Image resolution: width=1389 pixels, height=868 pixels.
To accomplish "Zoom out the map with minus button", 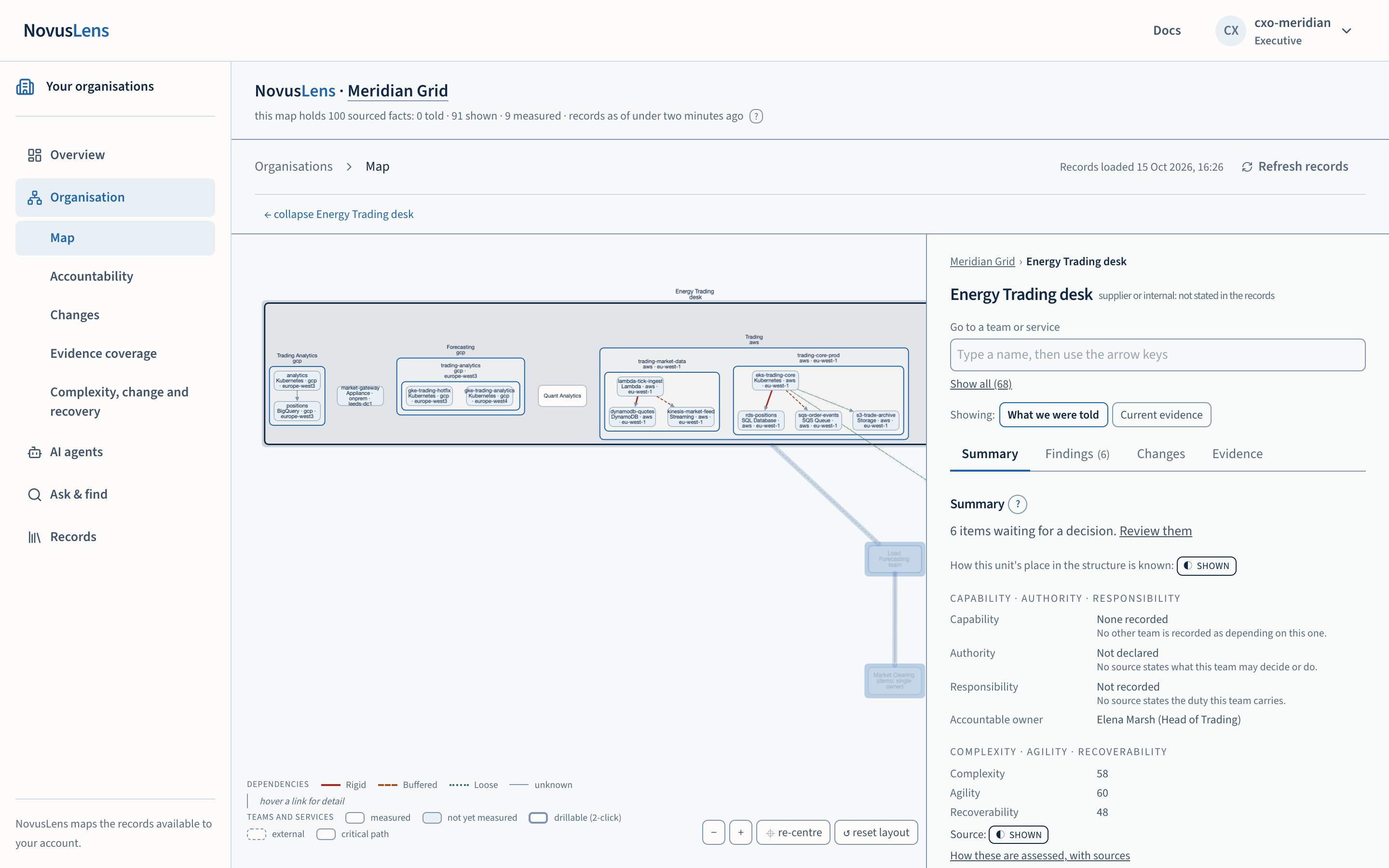I will (x=713, y=832).
